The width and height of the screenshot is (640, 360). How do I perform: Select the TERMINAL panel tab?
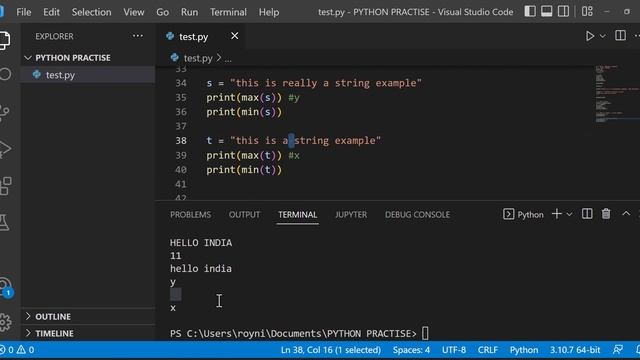tap(298, 215)
